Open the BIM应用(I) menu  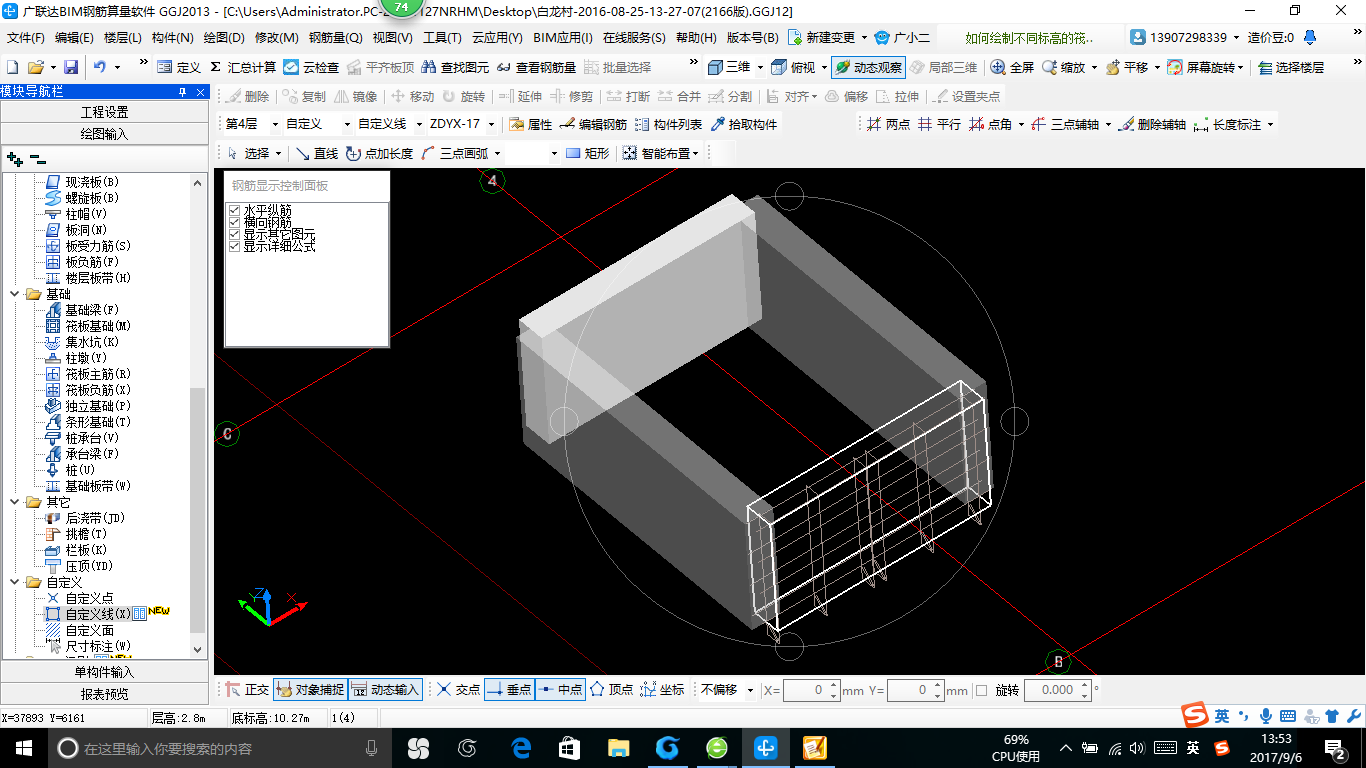click(563, 38)
